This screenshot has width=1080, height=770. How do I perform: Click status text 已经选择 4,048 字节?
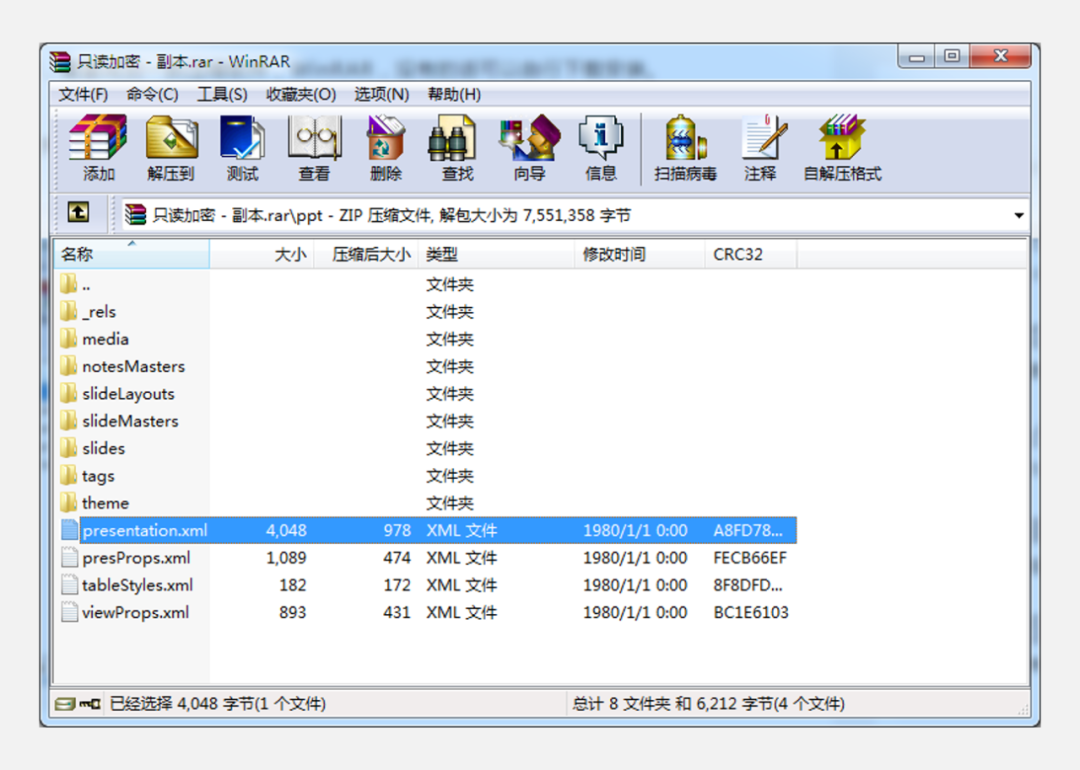(183, 704)
